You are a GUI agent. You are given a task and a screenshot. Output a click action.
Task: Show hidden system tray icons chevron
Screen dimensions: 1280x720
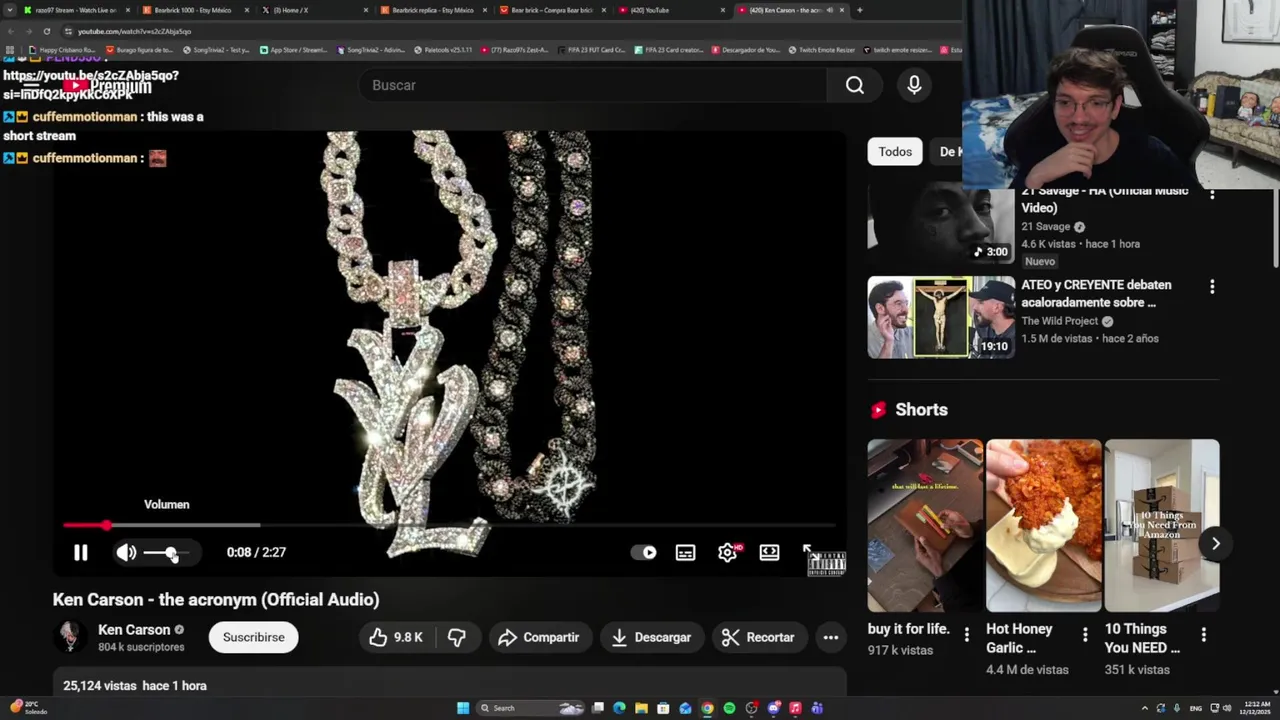pos(1145,708)
